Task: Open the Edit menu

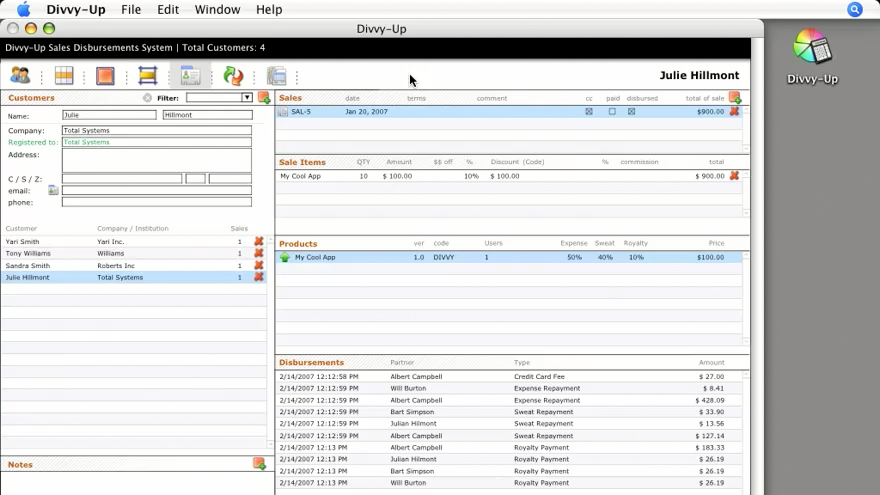Action: 168,10
